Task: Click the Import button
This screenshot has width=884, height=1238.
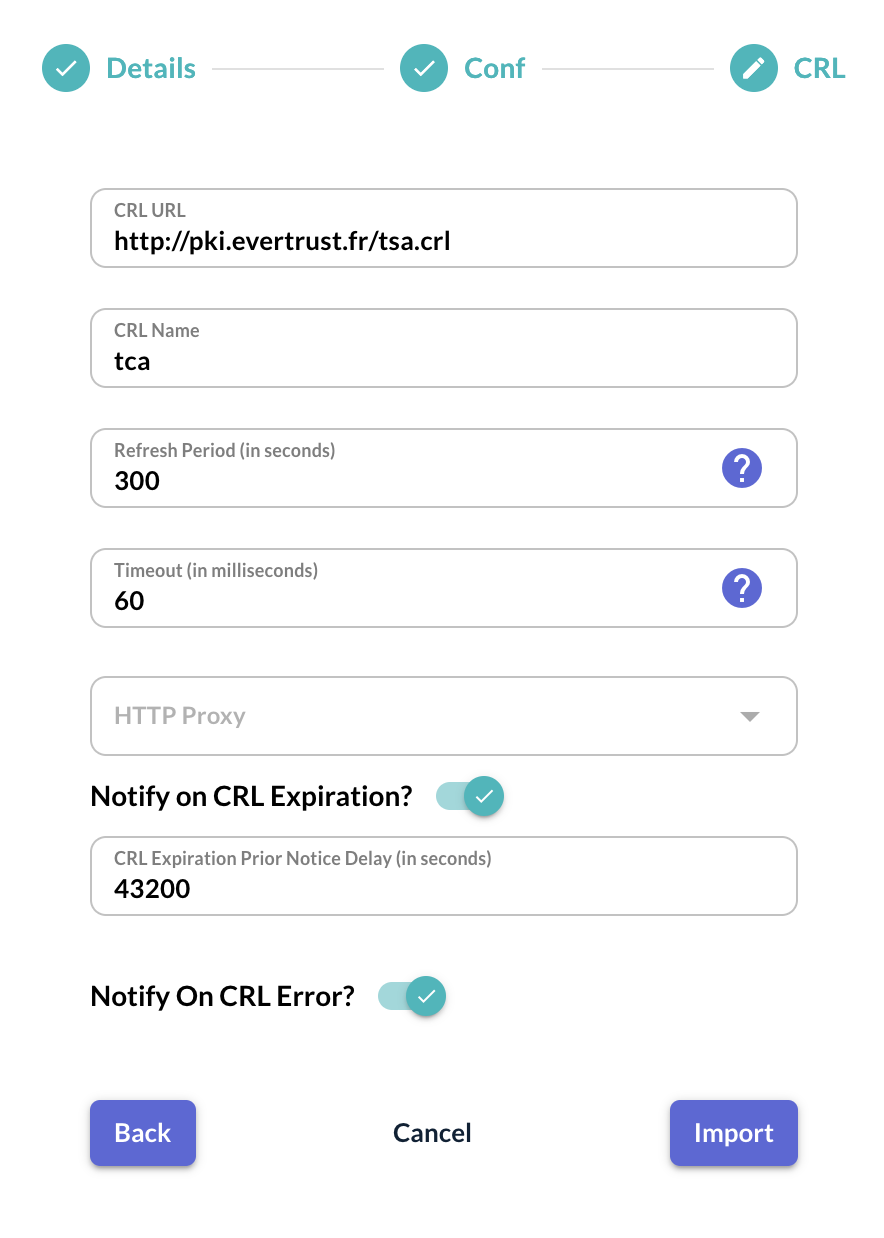Action: [x=733, y=1133]
